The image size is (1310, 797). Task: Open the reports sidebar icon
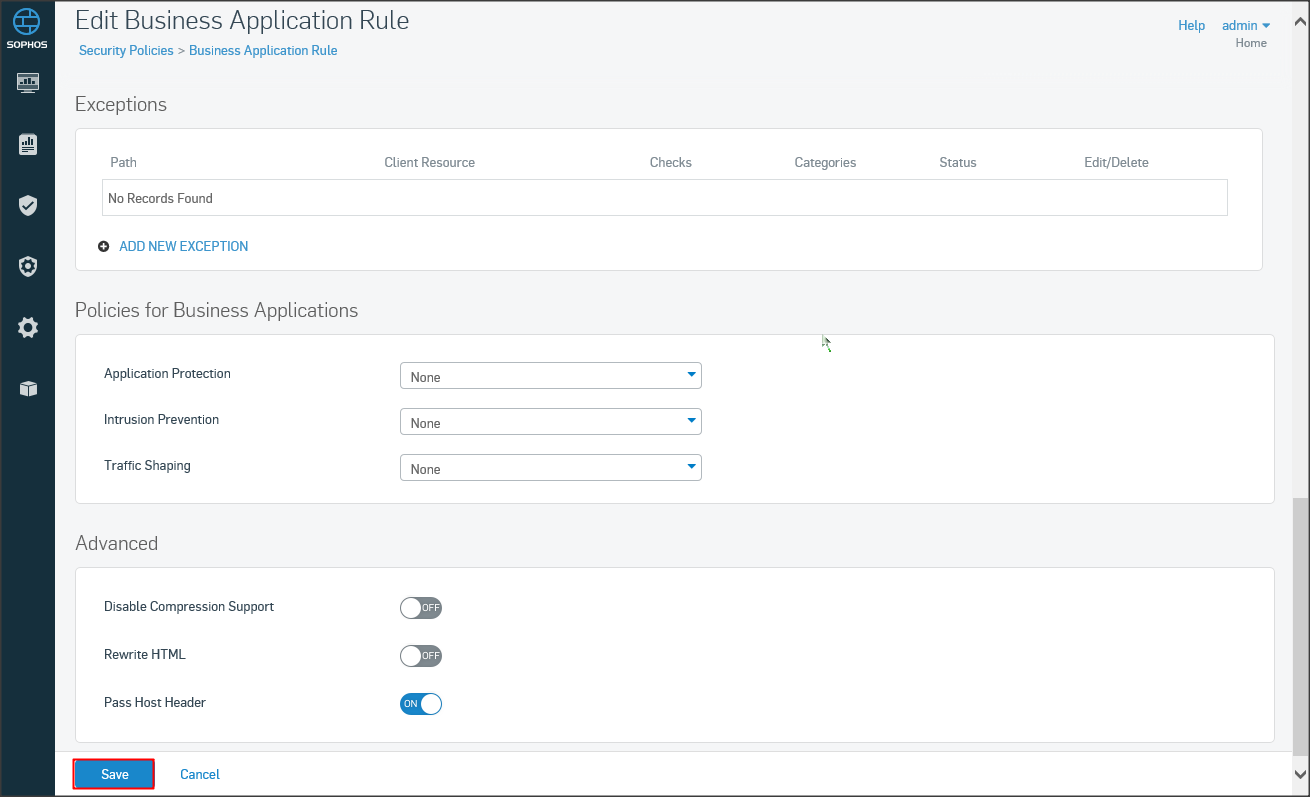(x=28, y=145)
